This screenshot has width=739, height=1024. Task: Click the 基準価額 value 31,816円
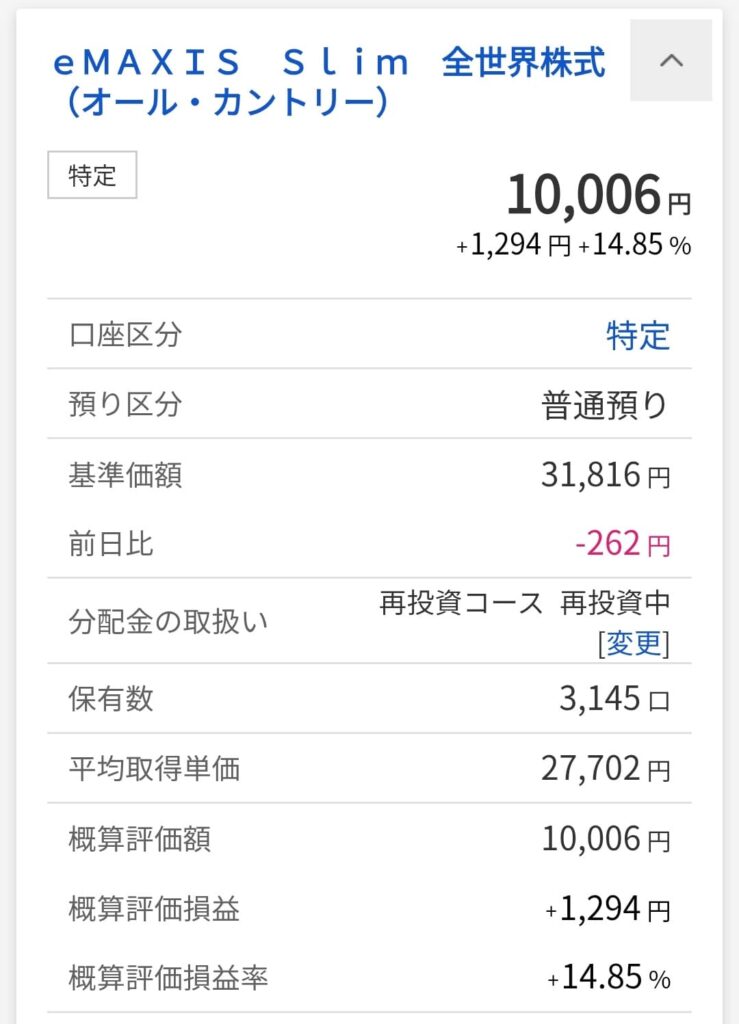click(605, 475)
